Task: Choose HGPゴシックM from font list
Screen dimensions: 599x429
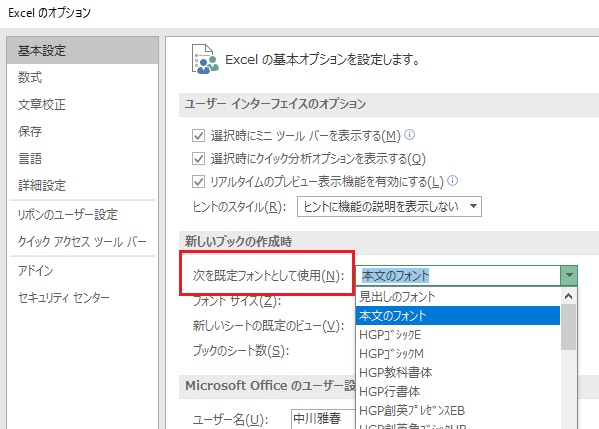Action: click(458, 354)
